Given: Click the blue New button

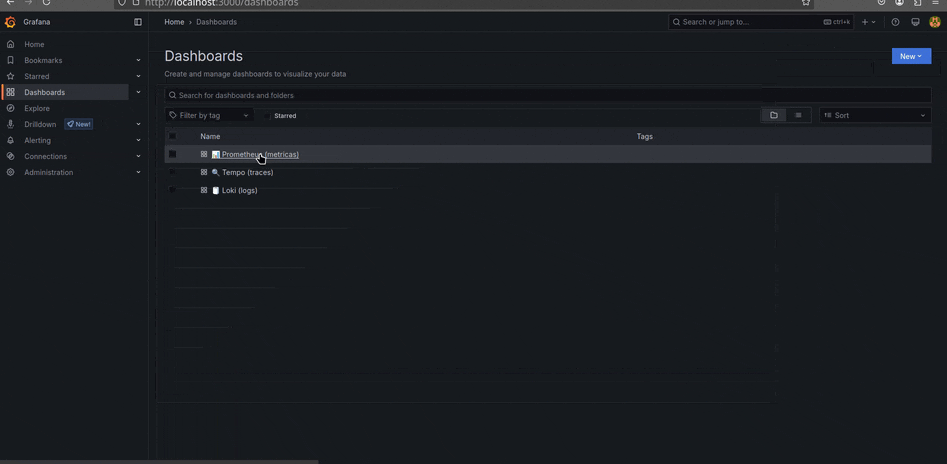Looking at the screenshot, I should point(911,57).
